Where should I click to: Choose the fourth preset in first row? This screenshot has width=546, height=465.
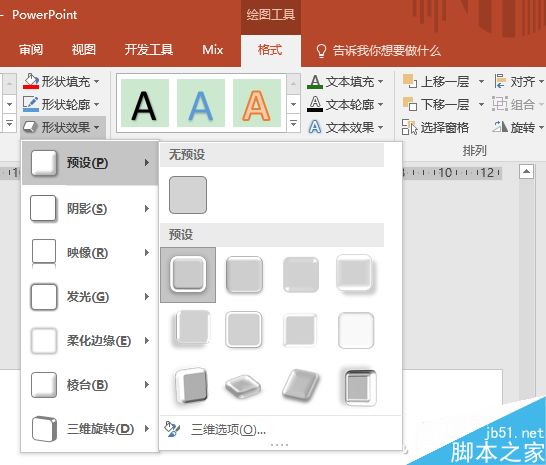pyautogui.click(x=356, y=274)
